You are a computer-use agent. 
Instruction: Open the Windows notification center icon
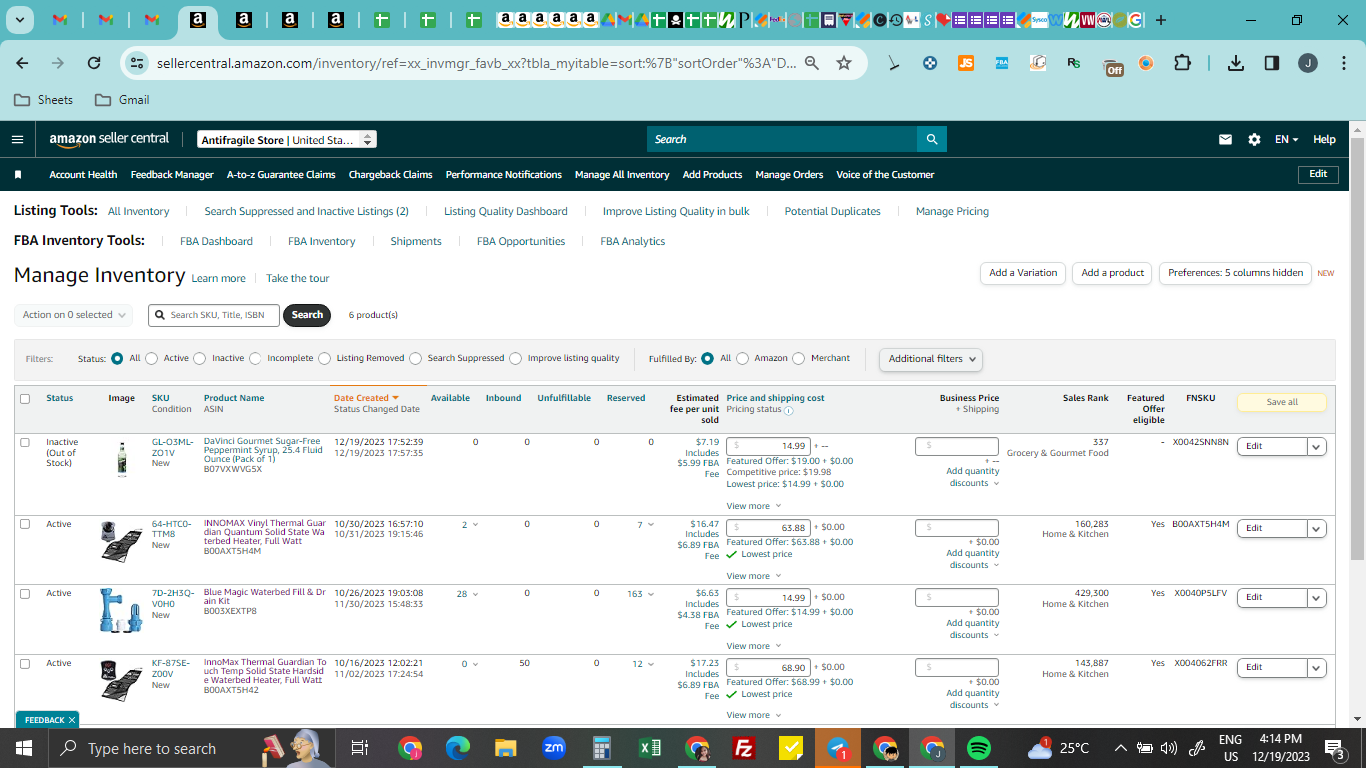coord(1334,748)
